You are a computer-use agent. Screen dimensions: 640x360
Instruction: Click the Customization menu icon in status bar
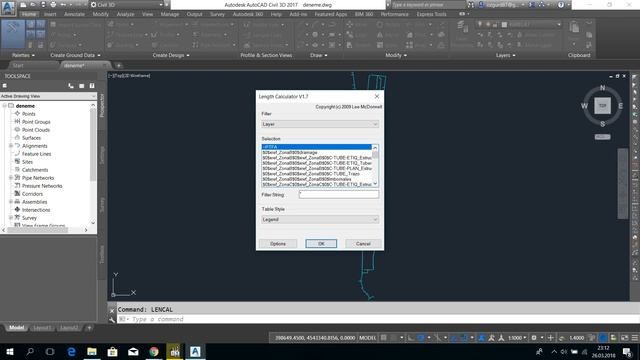coord(635,338)
